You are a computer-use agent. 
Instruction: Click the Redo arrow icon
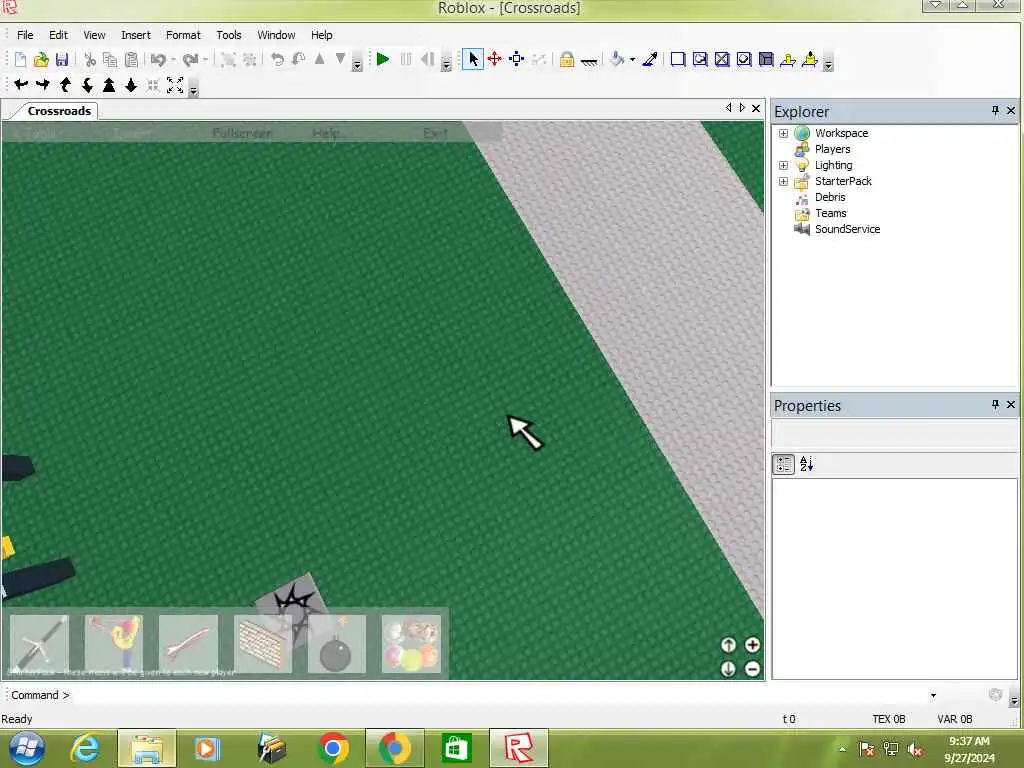(190, 59)
